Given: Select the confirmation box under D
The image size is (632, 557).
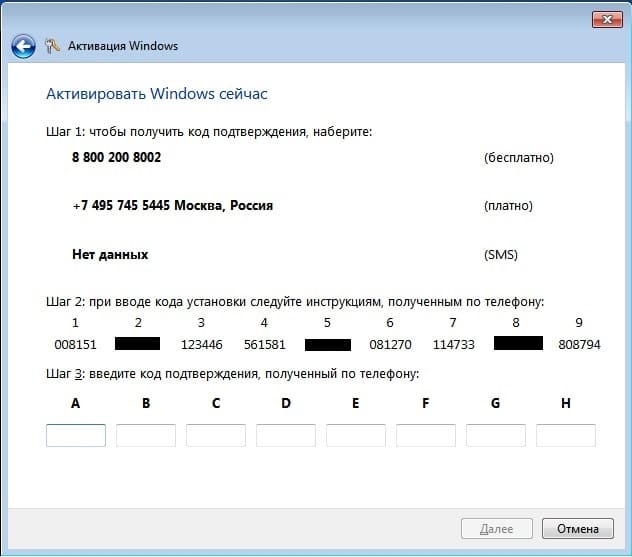Looking at the screenshot, I should click(x=286, y=435).
